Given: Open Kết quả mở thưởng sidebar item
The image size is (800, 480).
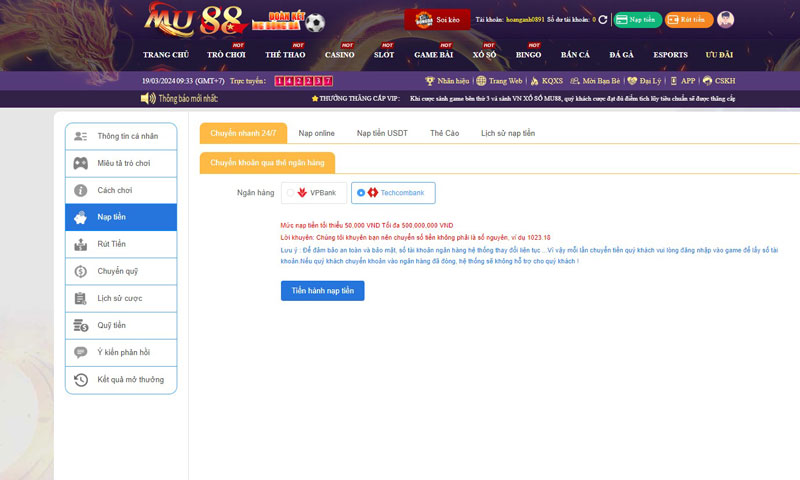Looking at the screenshot, I should coord(121,380).
